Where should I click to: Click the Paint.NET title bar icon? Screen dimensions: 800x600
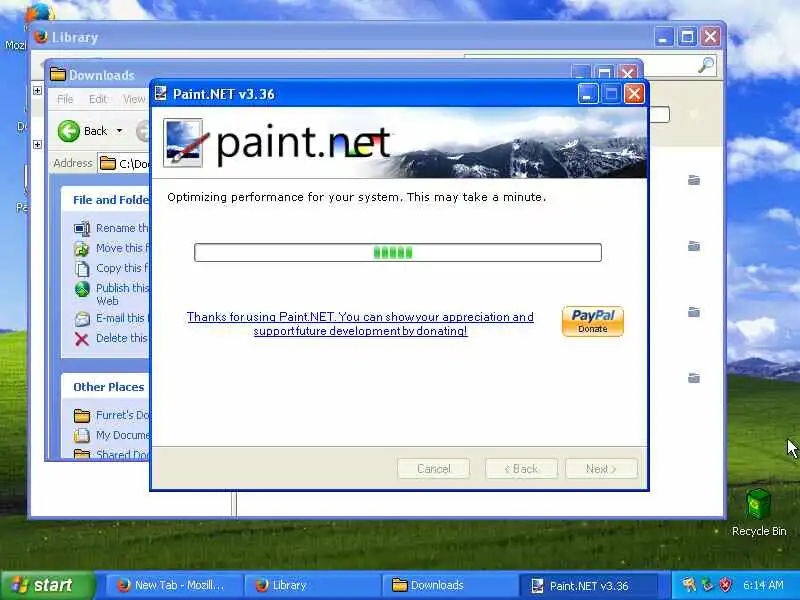click(x=161, y=93)
